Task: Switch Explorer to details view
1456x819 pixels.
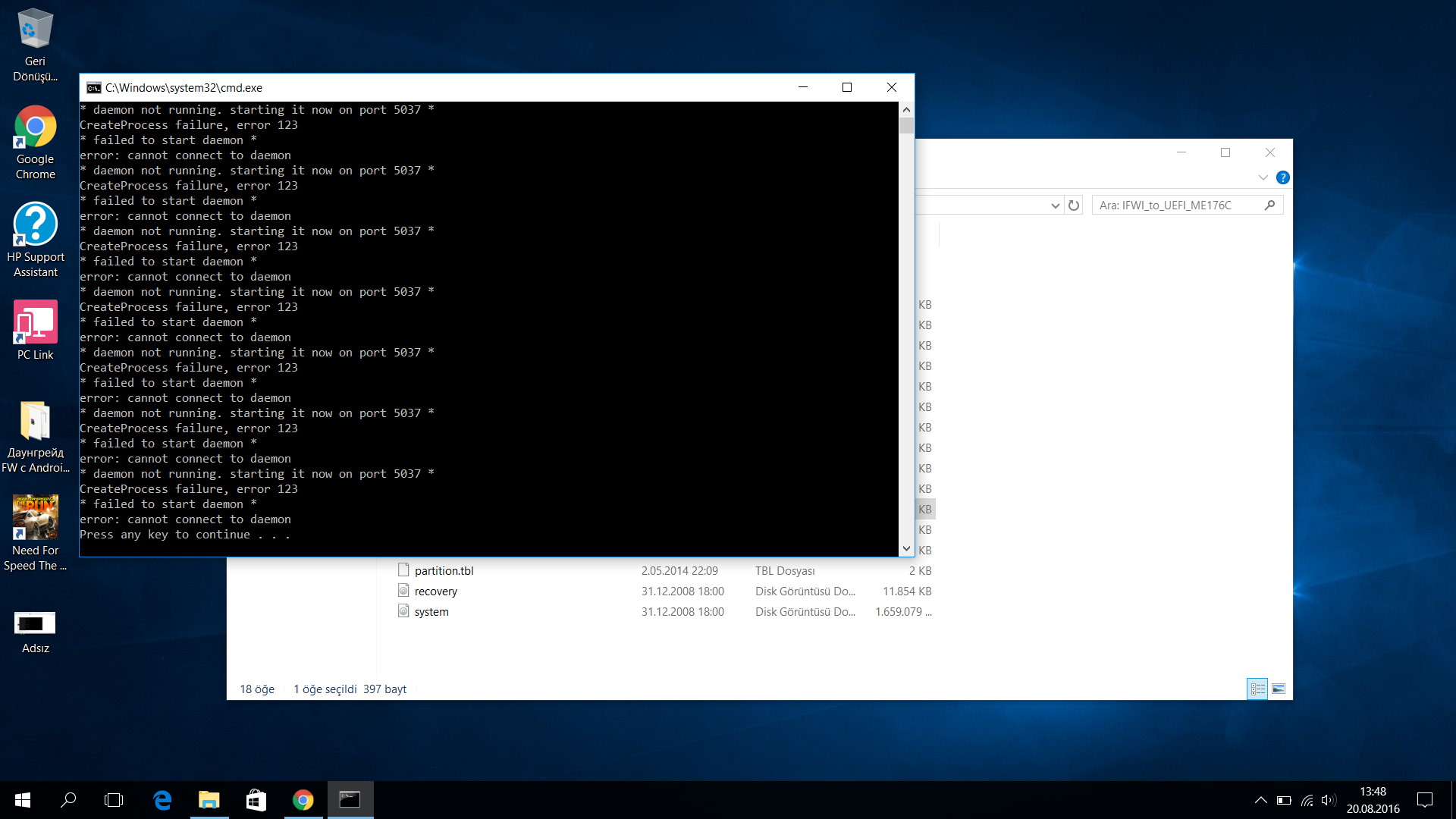Action: pyautogui.click(x=1257, y=689)
